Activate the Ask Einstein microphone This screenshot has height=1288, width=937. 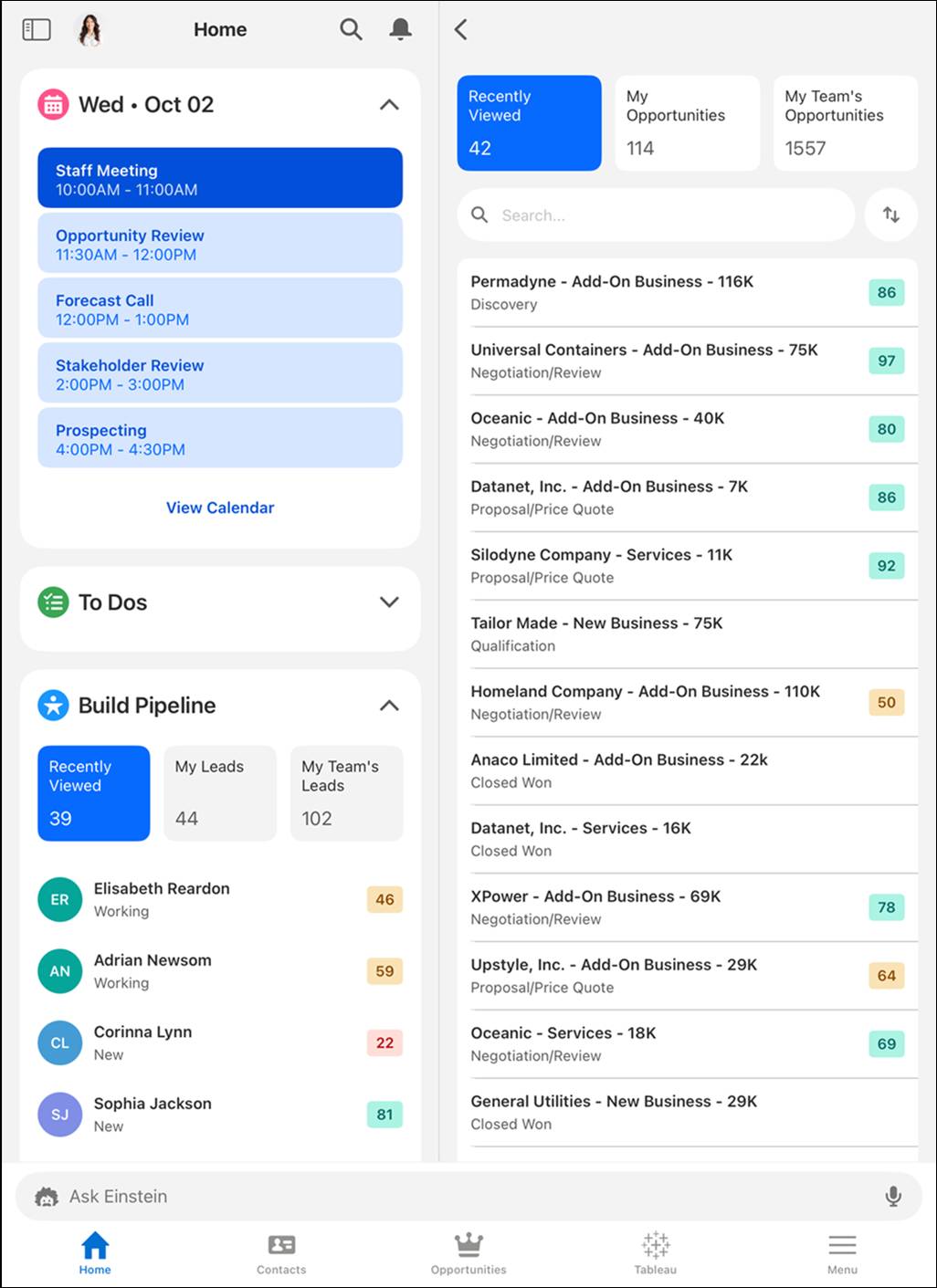coord(893,1196)
